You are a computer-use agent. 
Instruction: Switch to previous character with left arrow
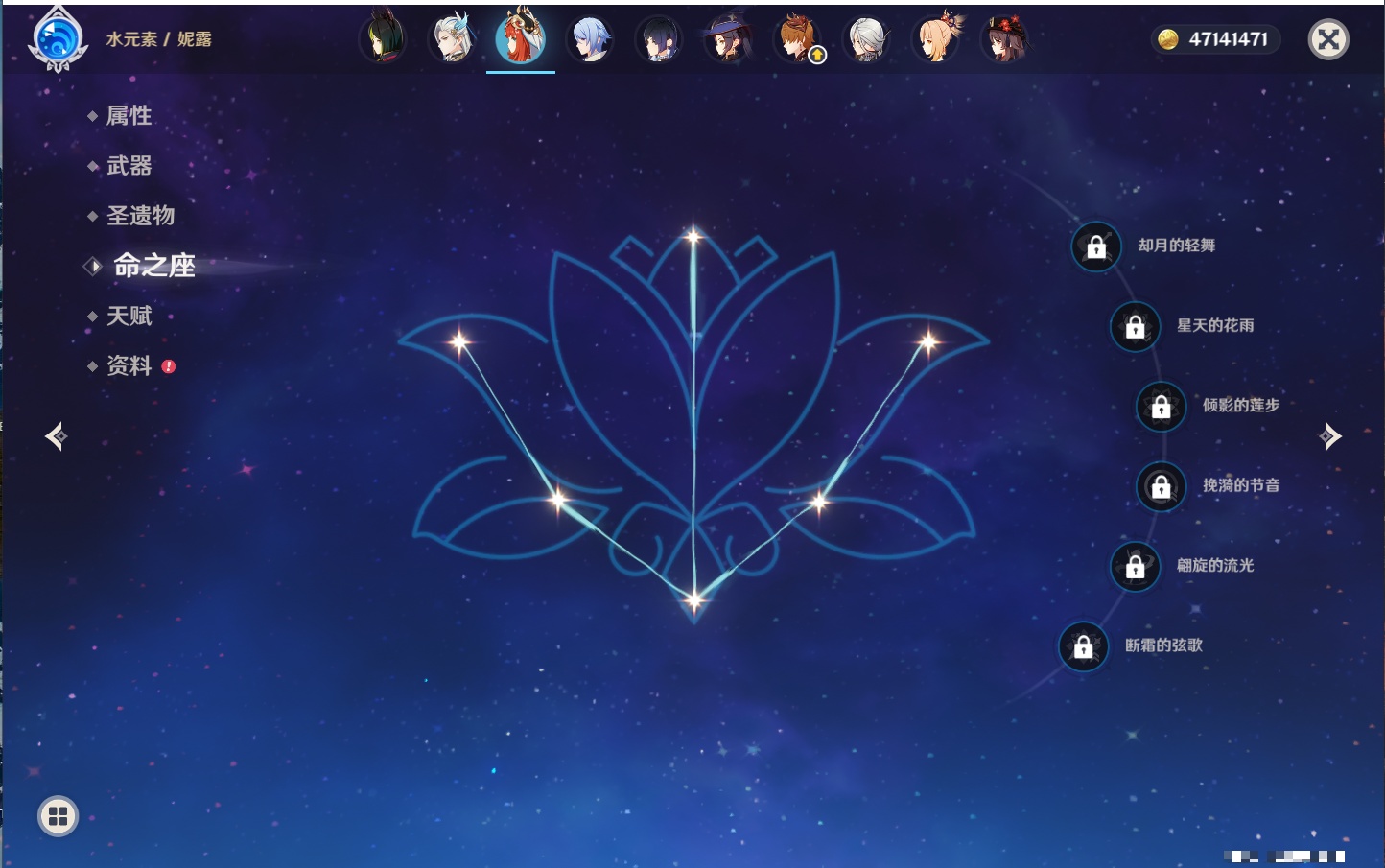pyautogui.click(x=56, y=436)
